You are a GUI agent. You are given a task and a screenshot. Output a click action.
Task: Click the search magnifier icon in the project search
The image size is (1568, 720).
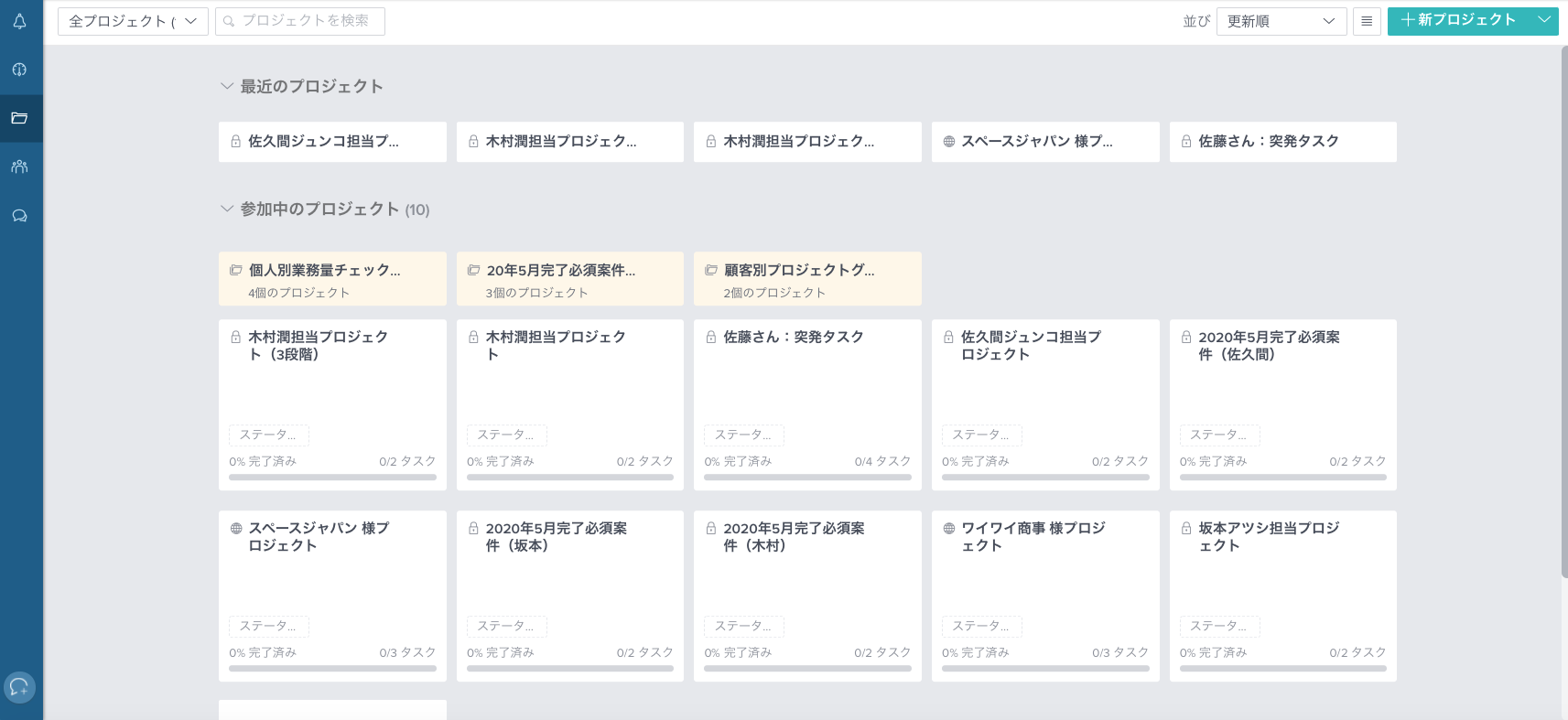(229, 21)
